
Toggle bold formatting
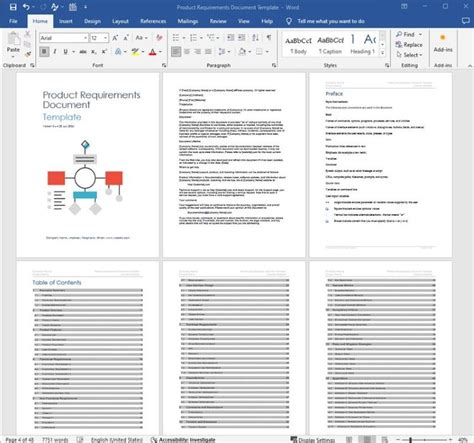[x=44, y=52]
